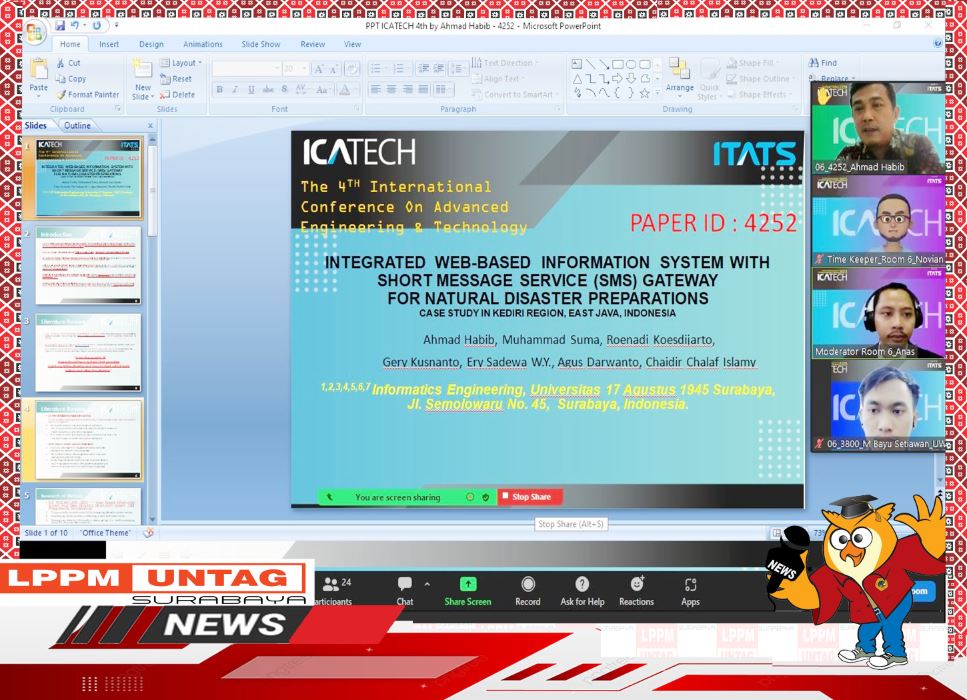The width and height of the screenshot is (967, 700).
Task: Toggle Underline formatting
Action: coord(251,90)
